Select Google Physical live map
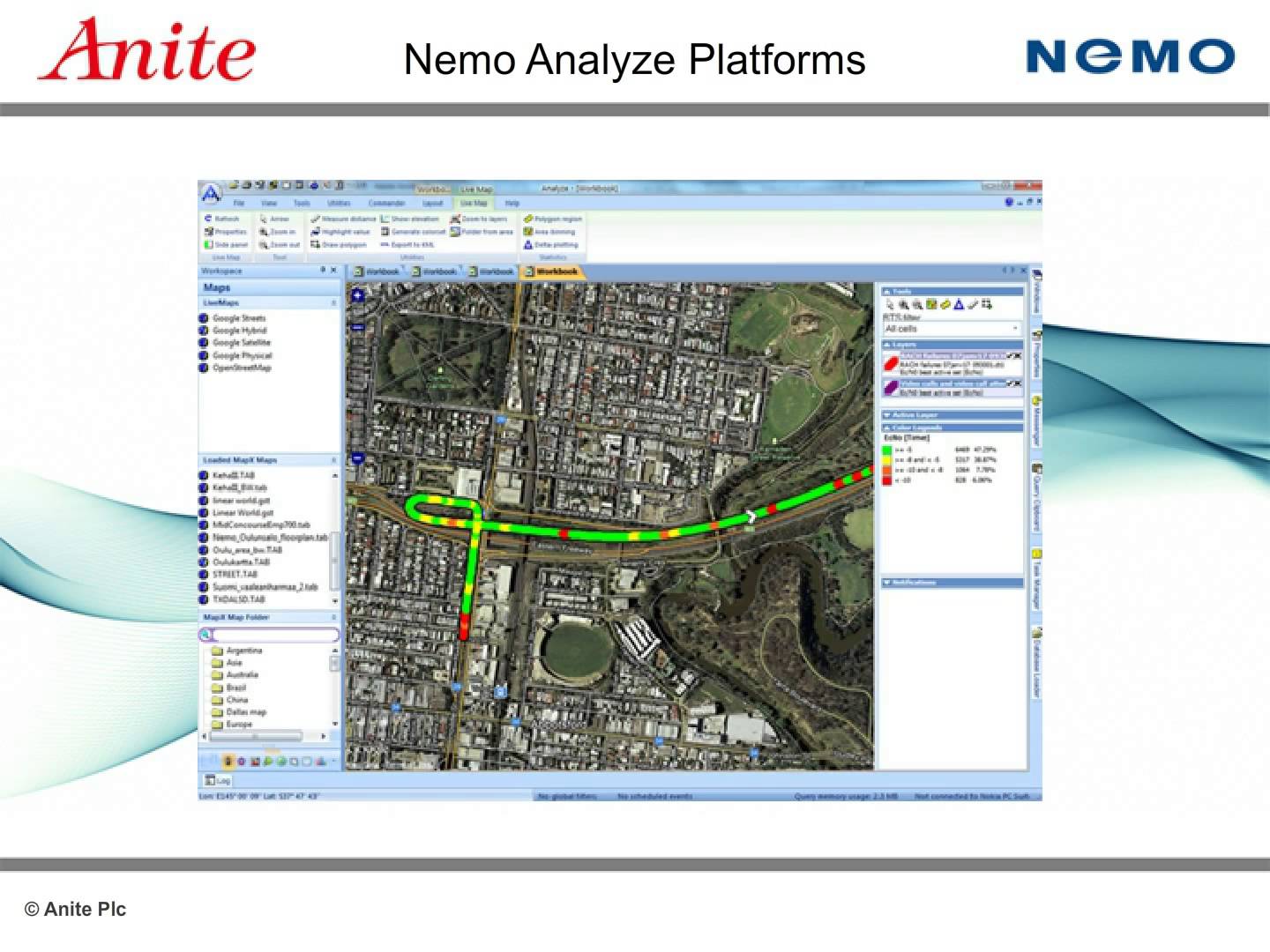This screenshot has height=952, width=1270. click(x=235, y=355)
